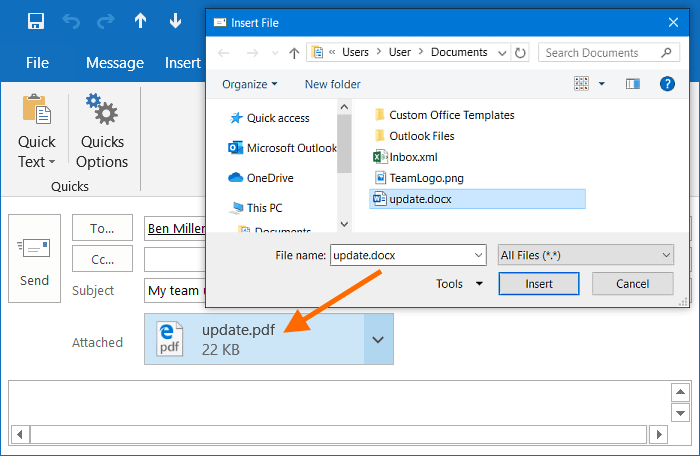The width and height of the screenshot is (700, 456).
Task: Click into the Subject text field
Action: coord(175,291)
